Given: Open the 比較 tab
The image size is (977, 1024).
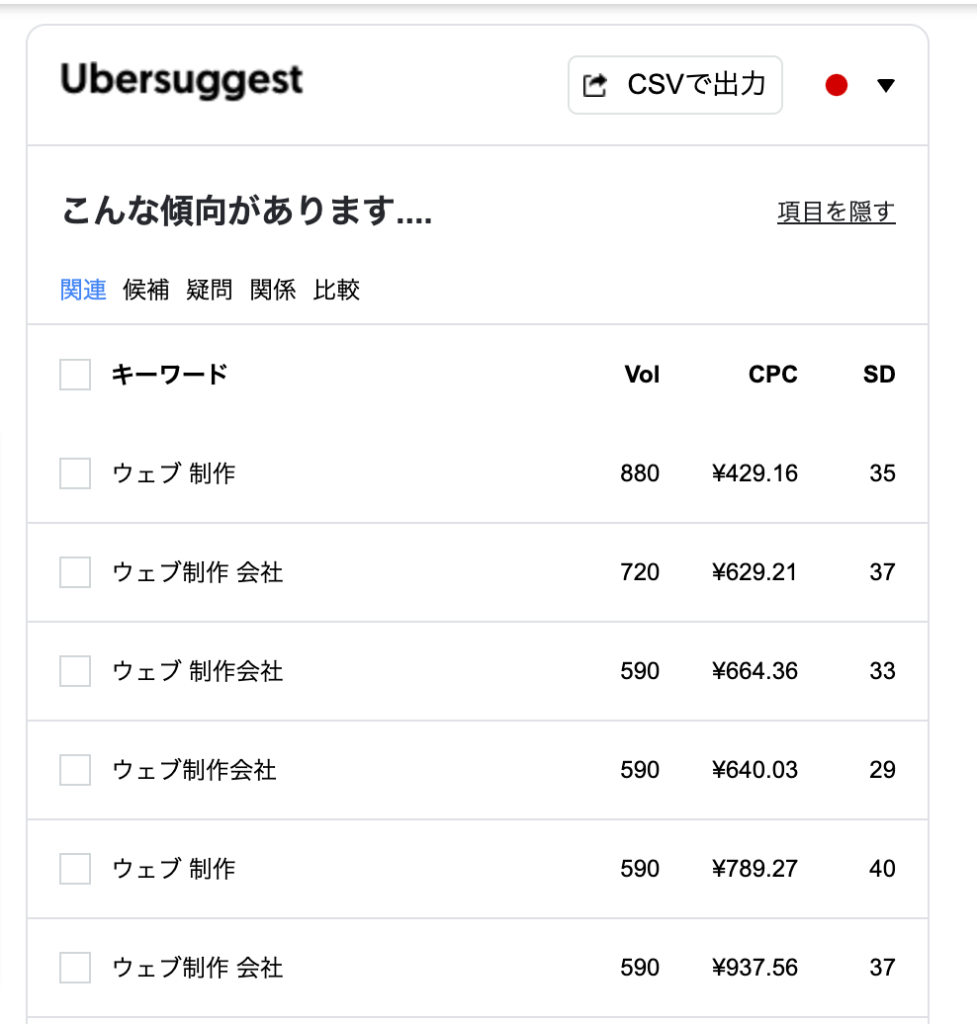Looking at the screenshot, I should (x=336, y=290).
